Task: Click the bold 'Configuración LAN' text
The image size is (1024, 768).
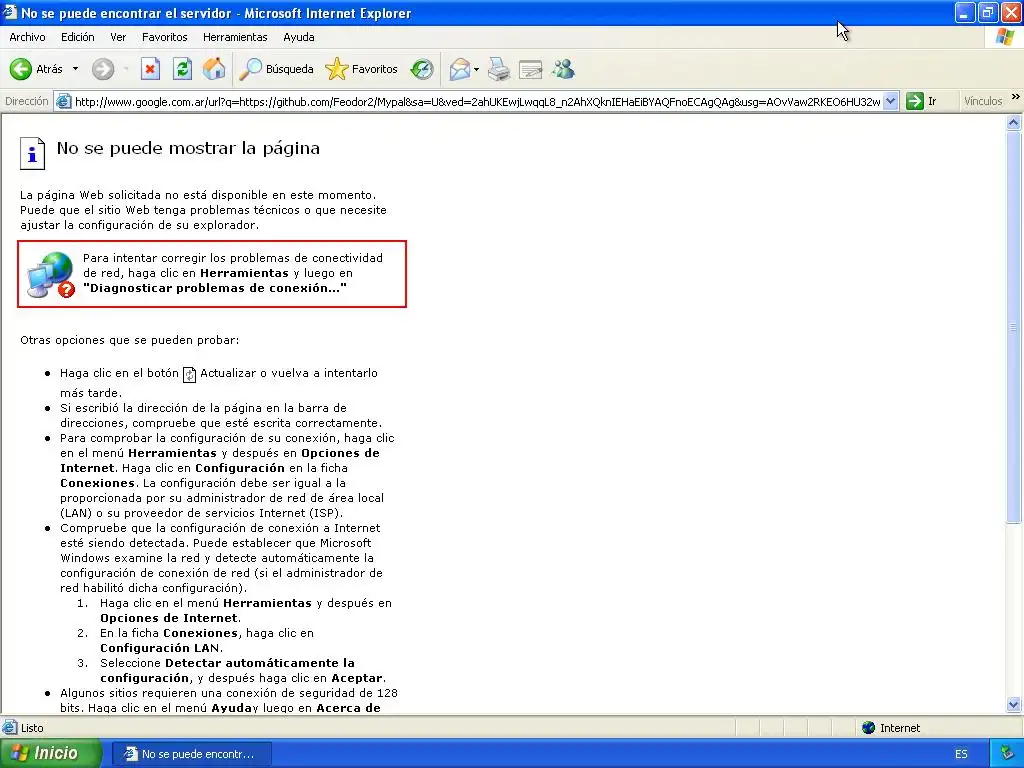Action: coord(160,648)
